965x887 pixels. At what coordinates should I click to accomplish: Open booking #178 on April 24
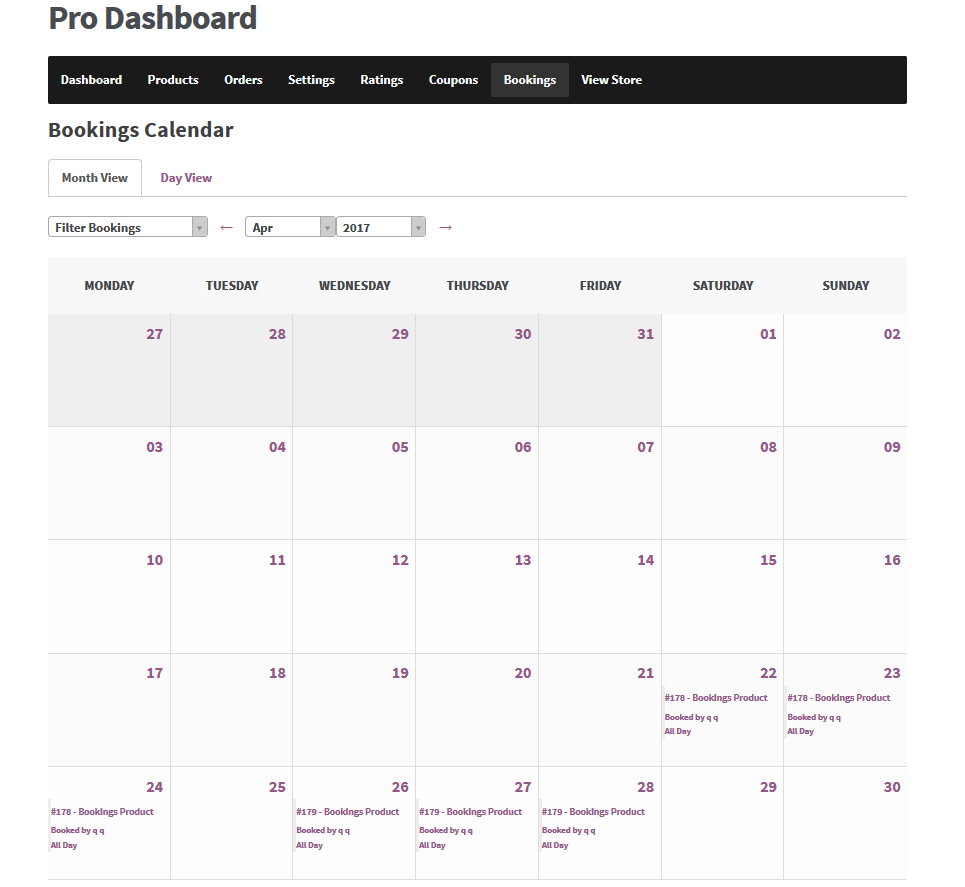(x=102, y=812)
